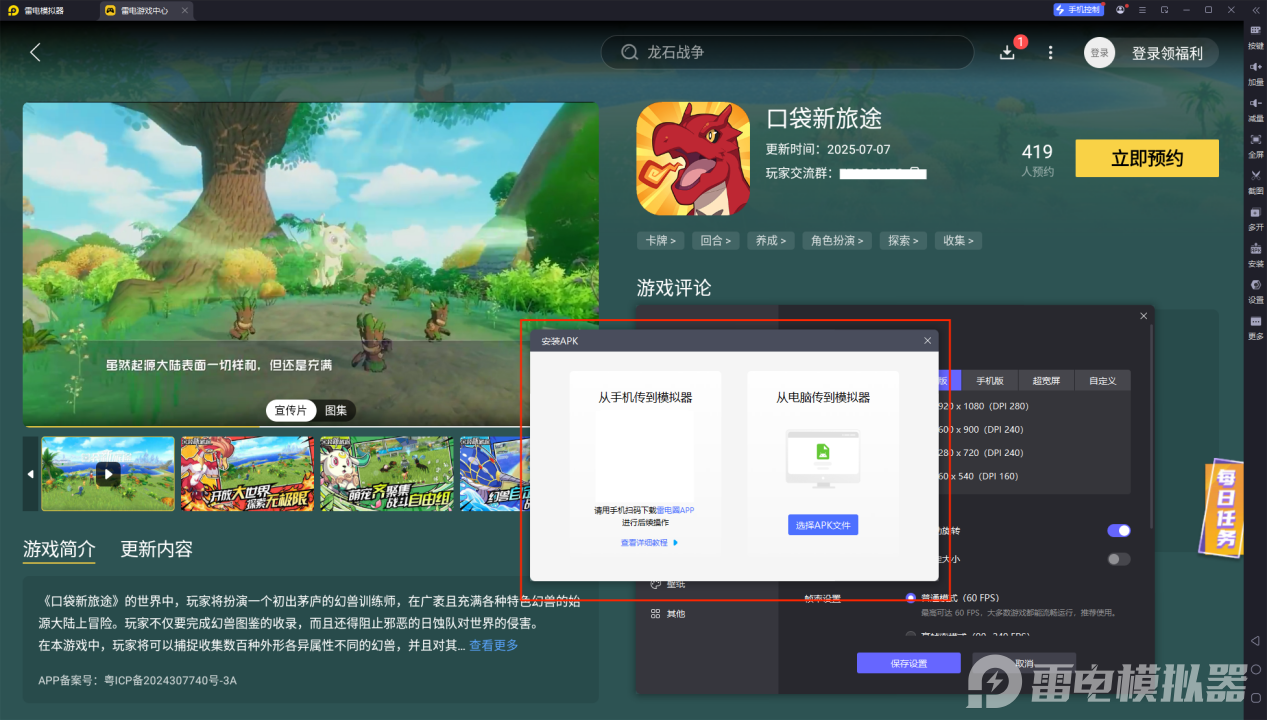Click 保存设置 to save settings

pos(908,663)
